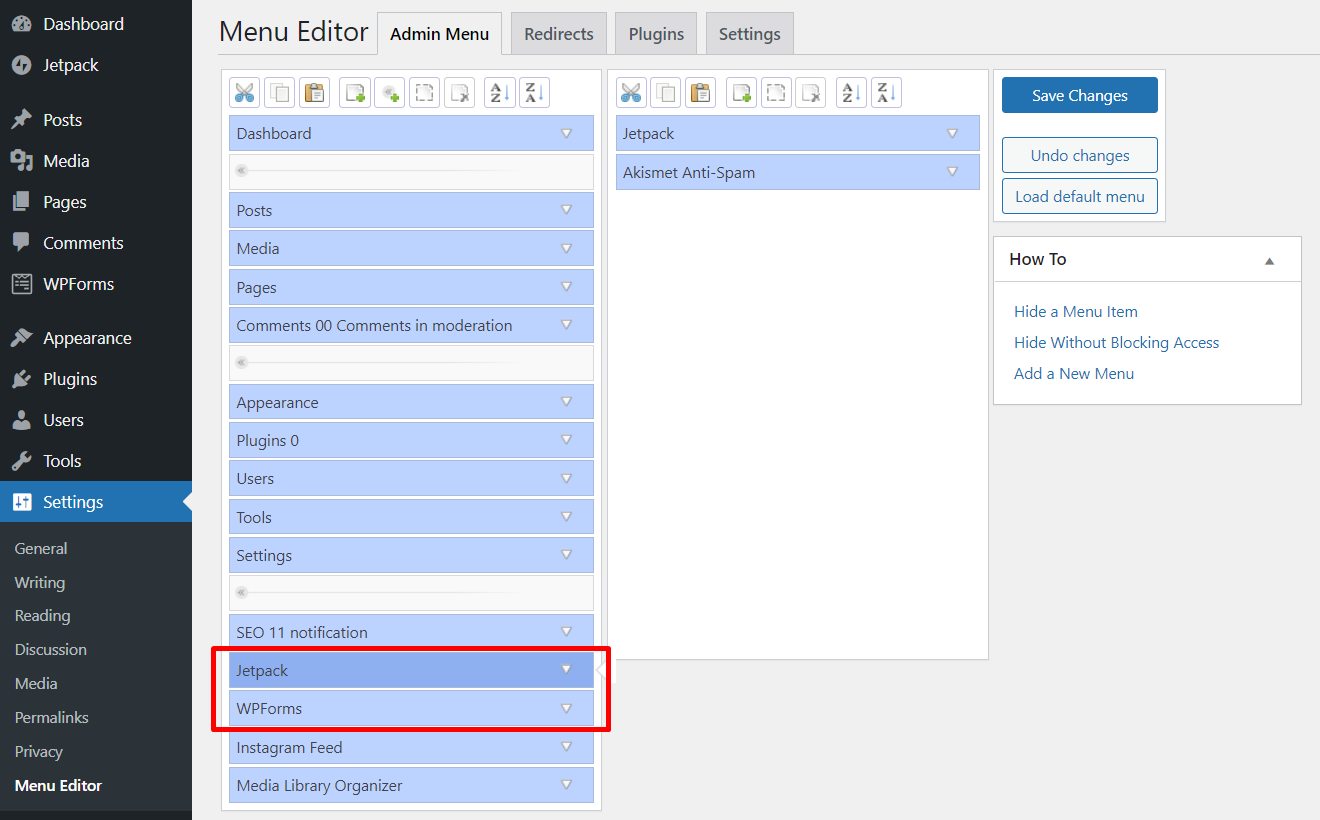The image size is (1320, 820).
Task: Click the New separator icon in the left toolbar
Action: (x=390, y=93)
